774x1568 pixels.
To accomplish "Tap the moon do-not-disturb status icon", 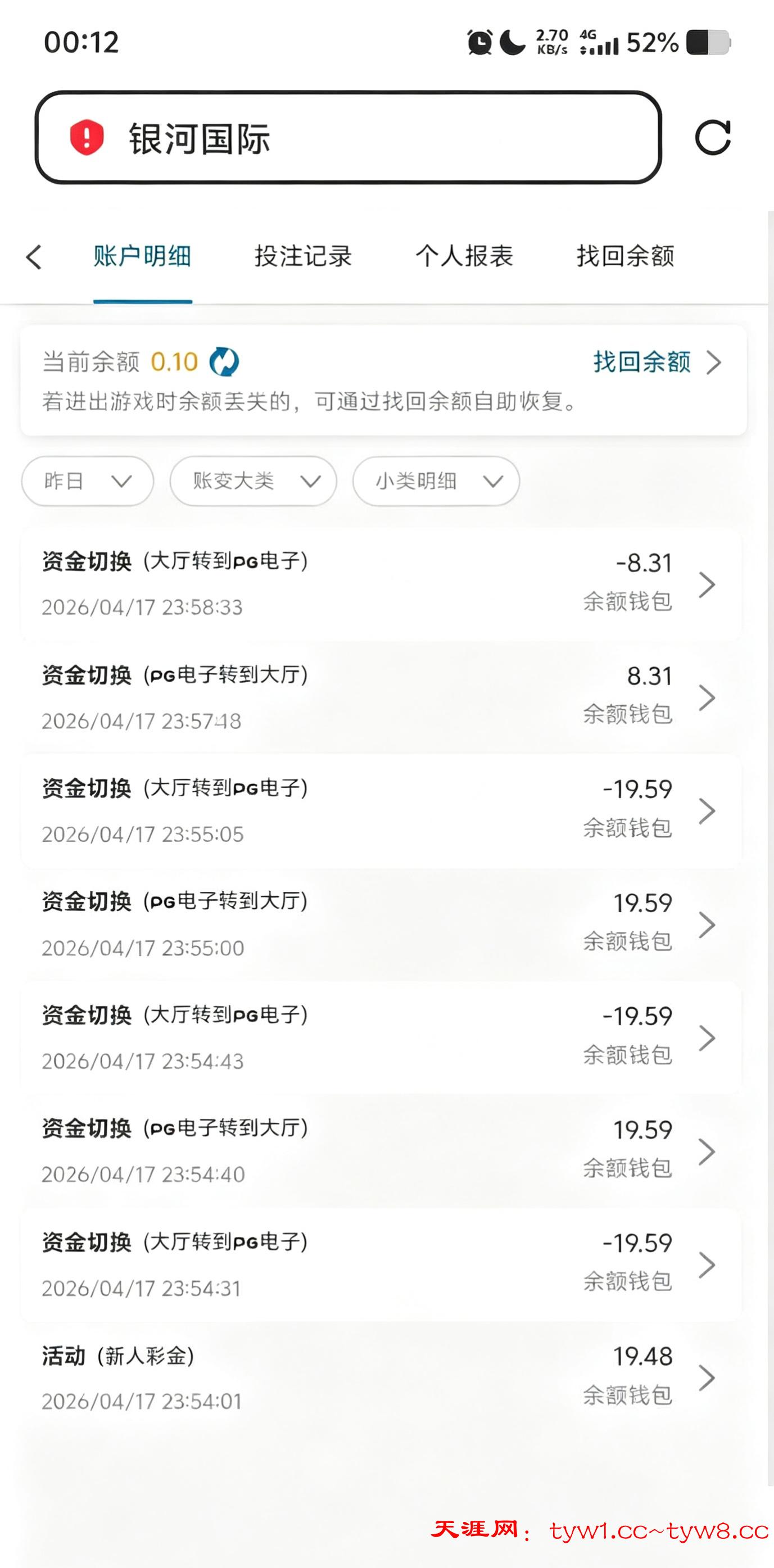I will pos(512,43).
